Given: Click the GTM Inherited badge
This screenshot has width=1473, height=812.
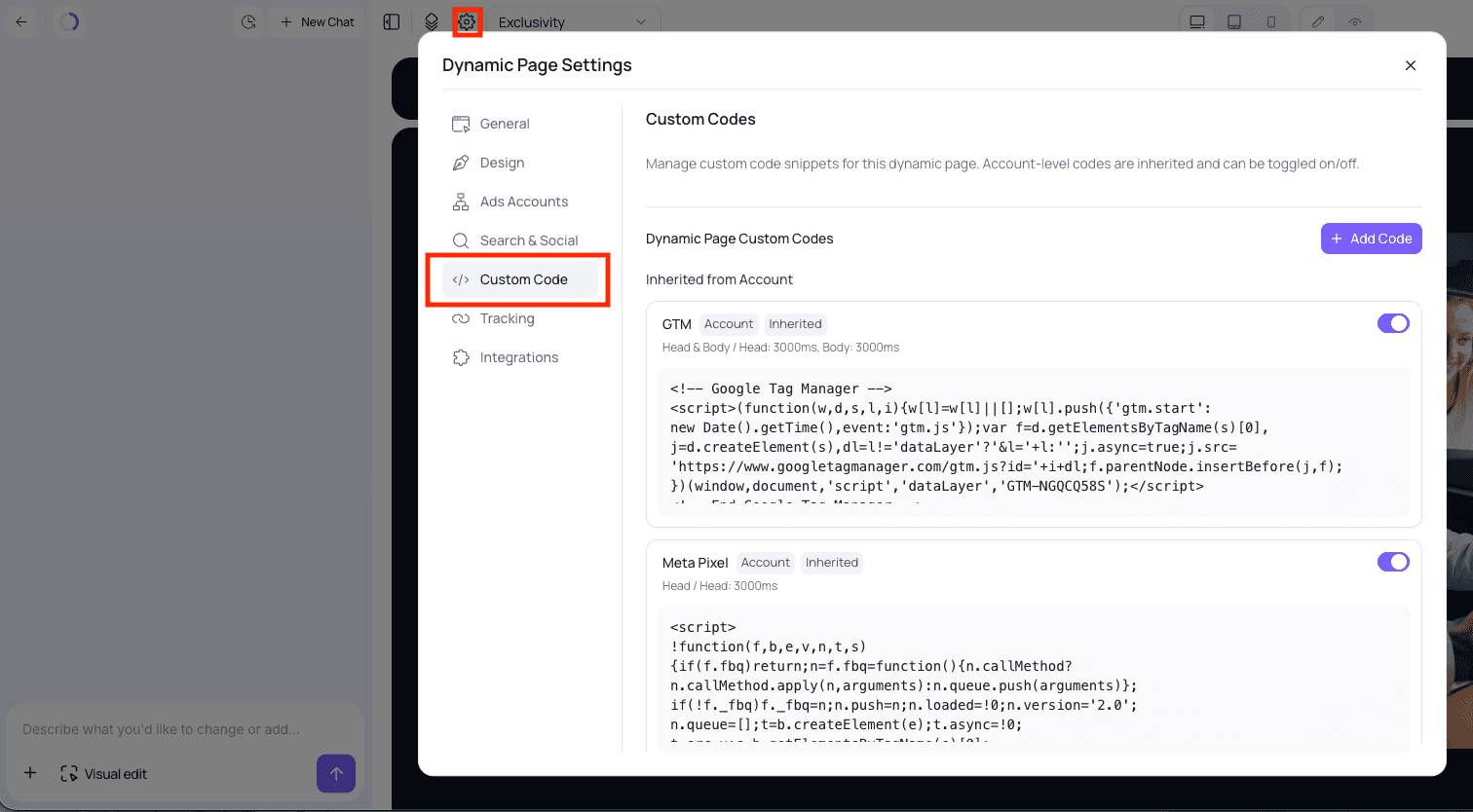Looking at the screenshot, I should pos(795,324).
